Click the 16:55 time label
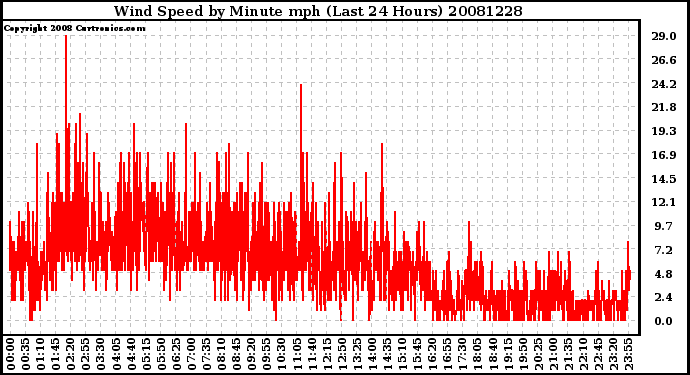Image resolution: width=690 pixels, height=375 pixels. tap(448, 354)
